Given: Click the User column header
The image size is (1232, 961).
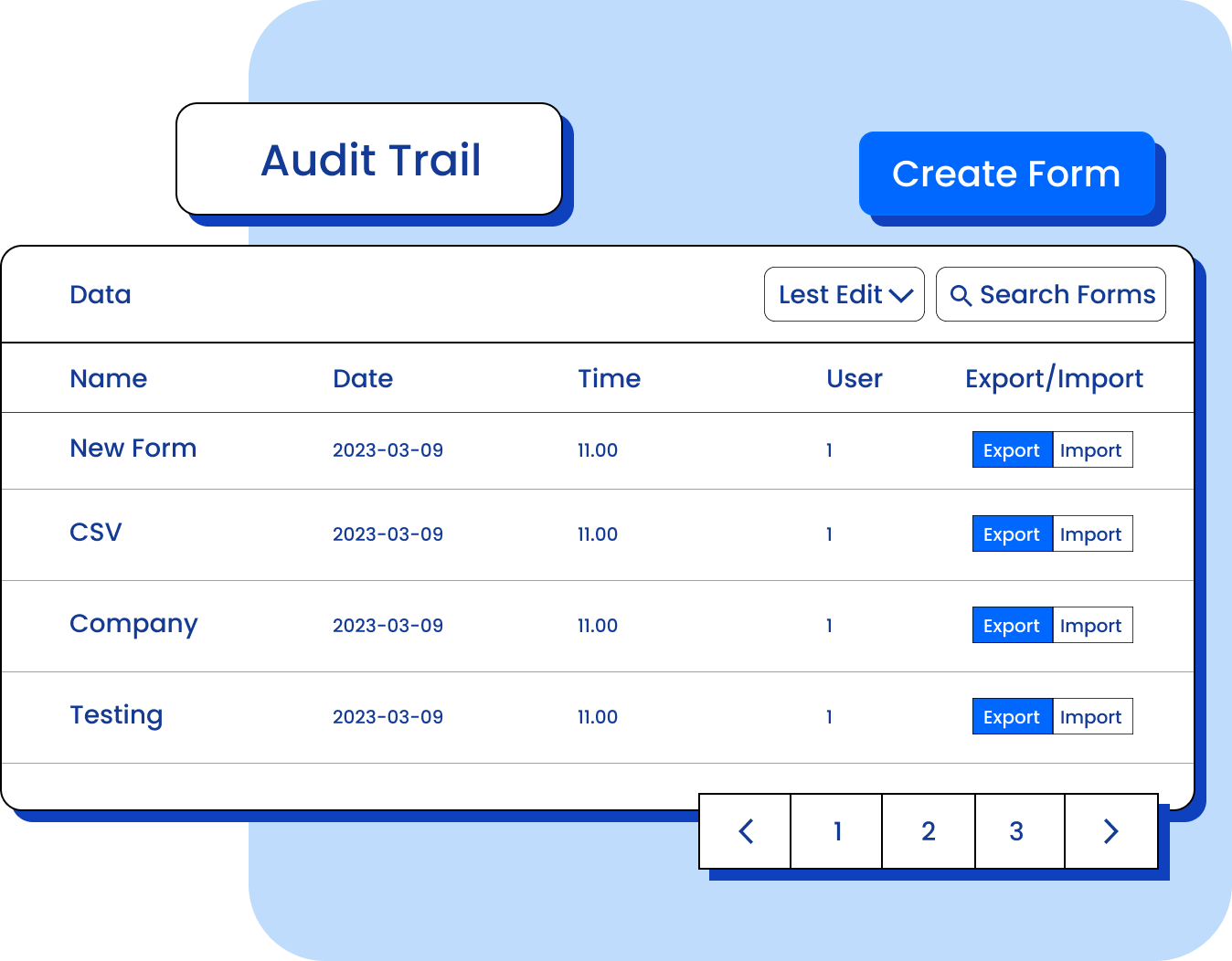Looking at the screenshot, I should coord(855,378).
